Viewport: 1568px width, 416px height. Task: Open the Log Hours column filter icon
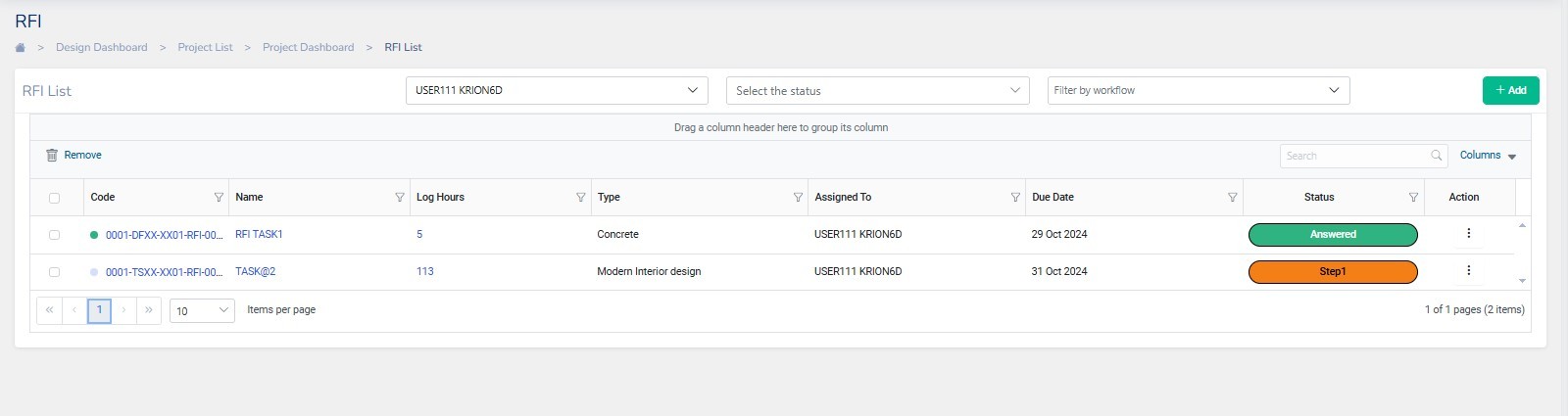point(581,198)
